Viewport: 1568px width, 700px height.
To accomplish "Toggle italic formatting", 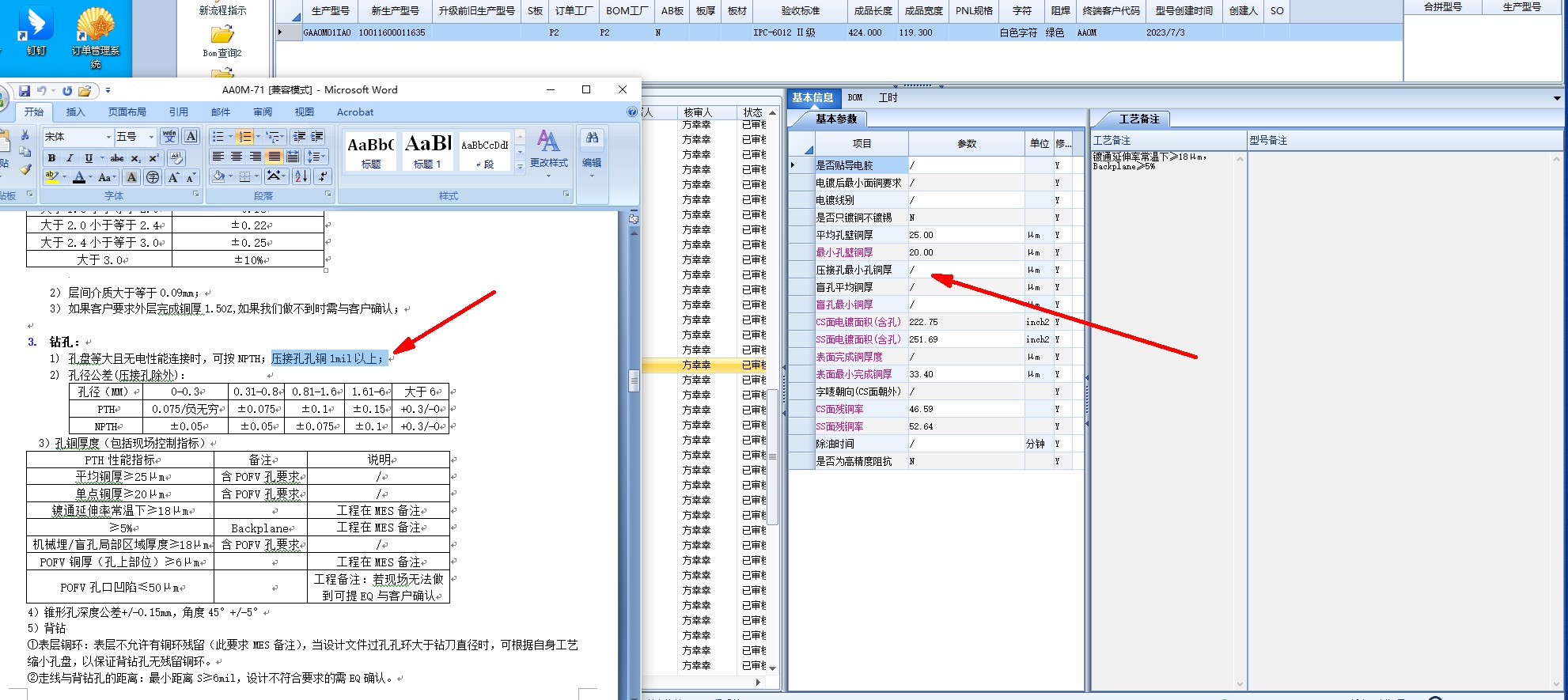I will click(x=70, y=158).
